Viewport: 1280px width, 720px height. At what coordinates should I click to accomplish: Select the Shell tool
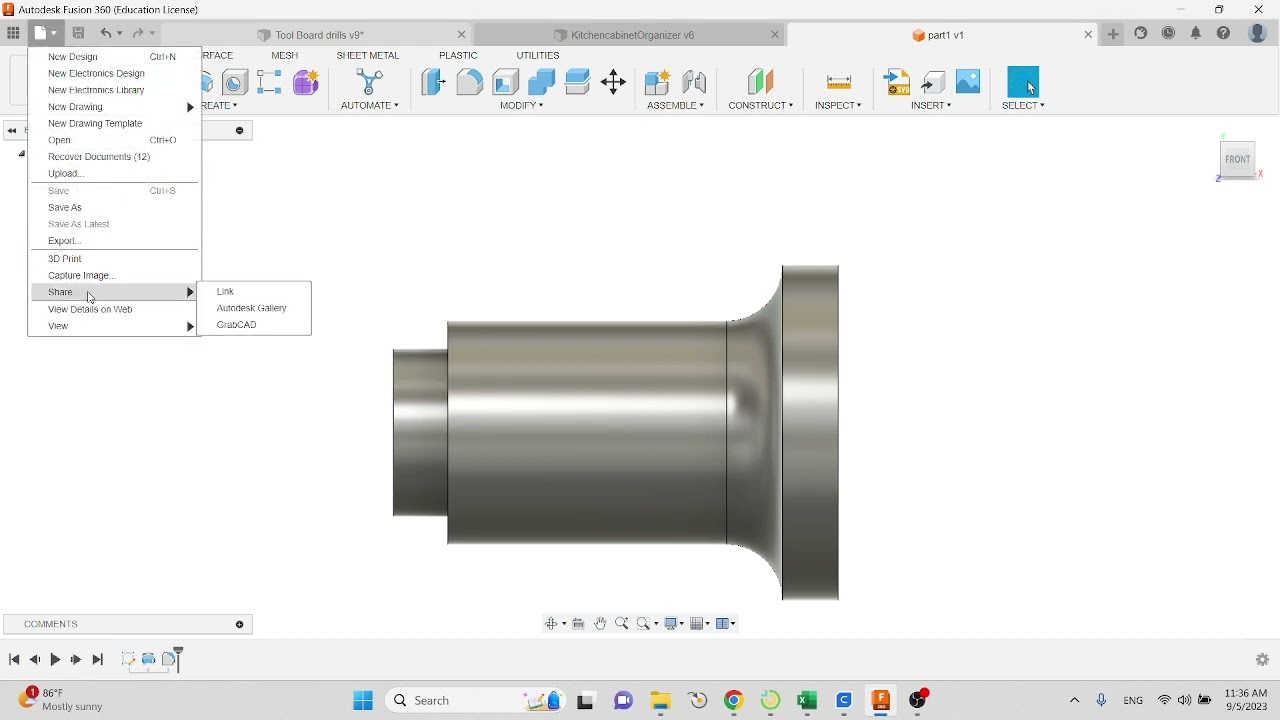tap(506, 82)
